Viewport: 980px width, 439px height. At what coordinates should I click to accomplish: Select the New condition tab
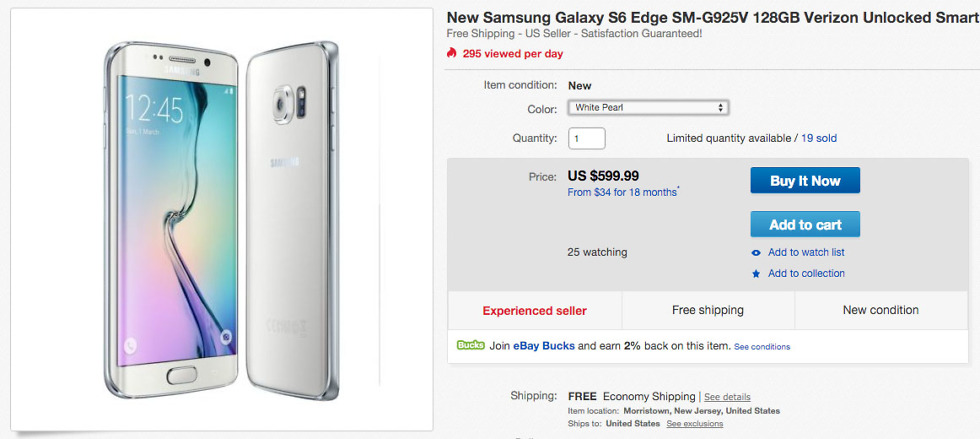coord(880,310)
